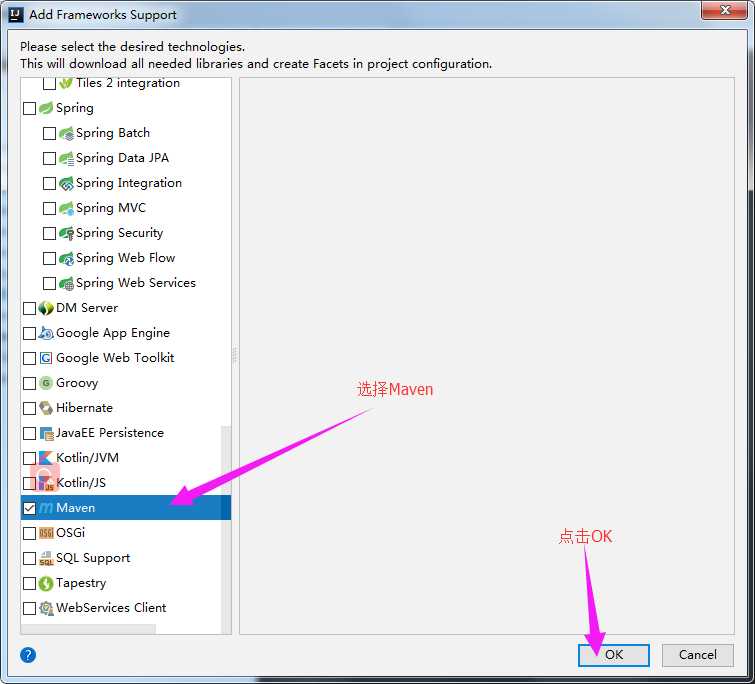Select the Tiles 2 integration row

(126, 84)
